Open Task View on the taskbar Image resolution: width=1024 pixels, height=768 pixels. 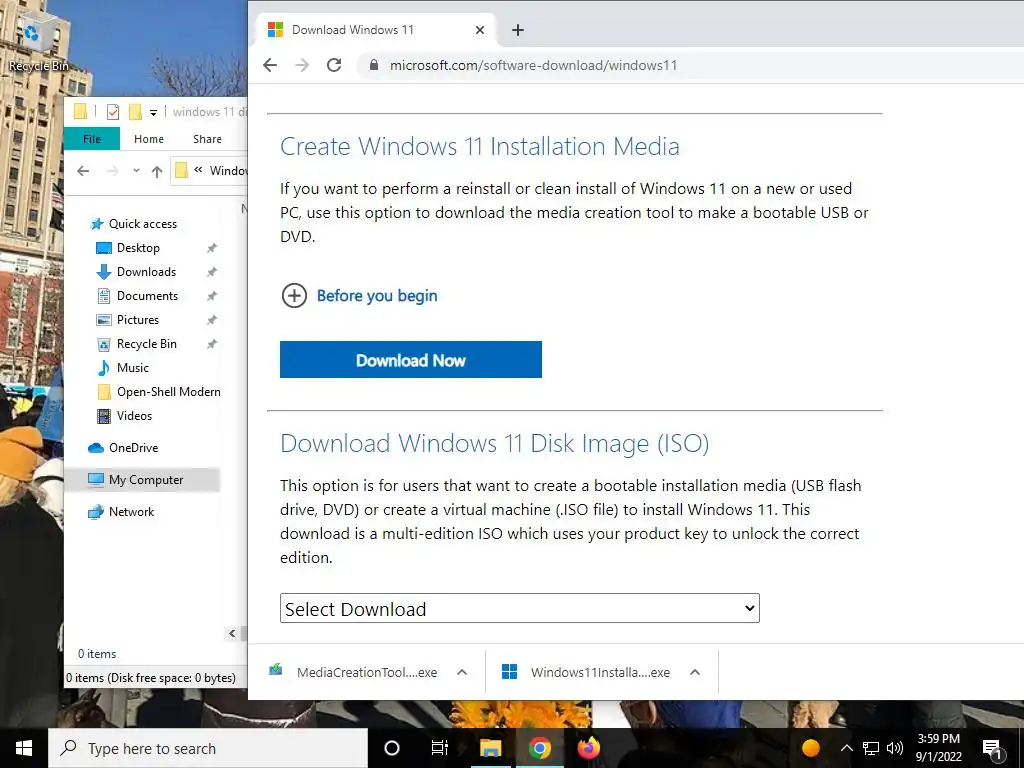coord(440,748)
